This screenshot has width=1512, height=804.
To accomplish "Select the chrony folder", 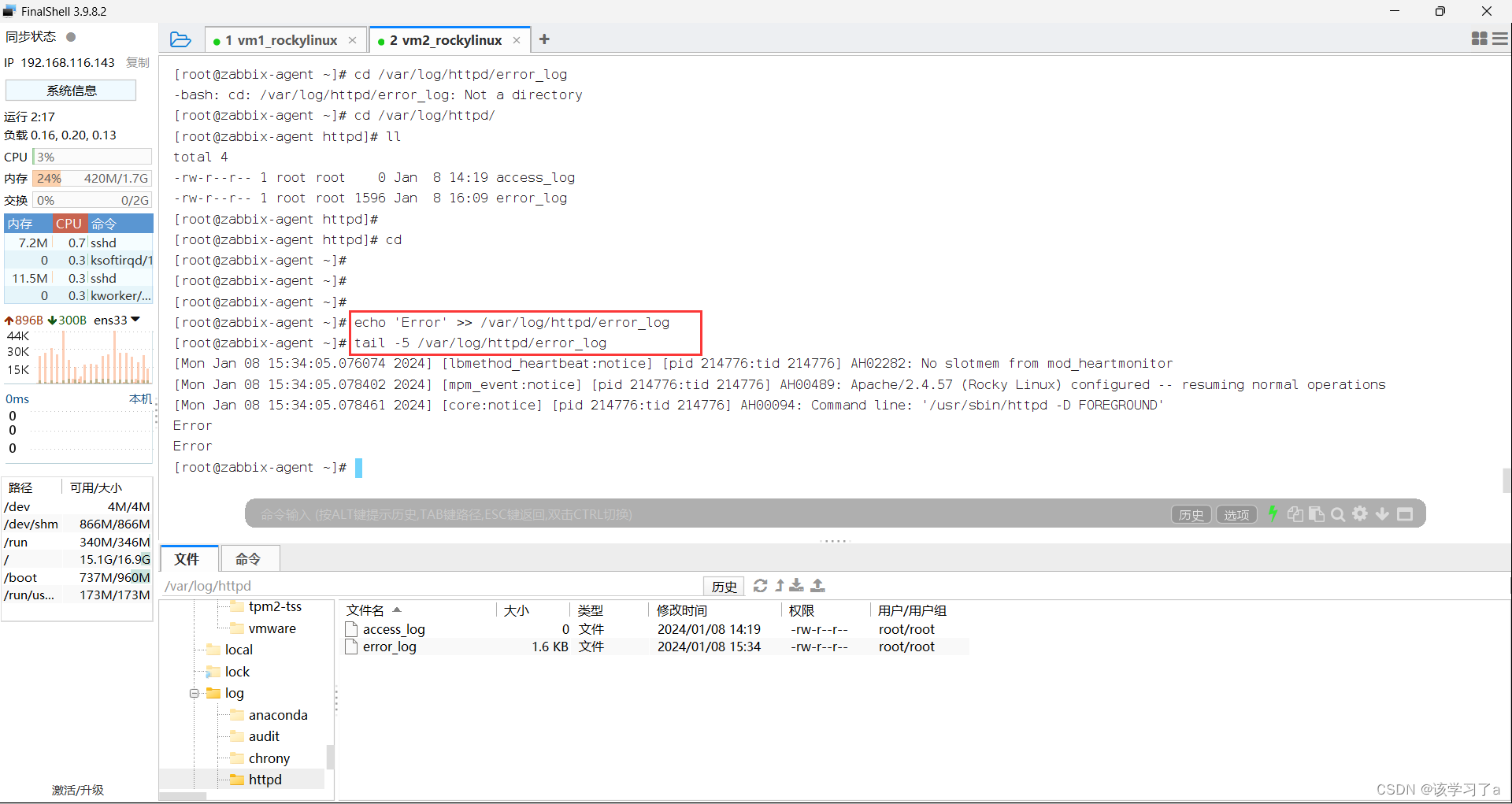I will (269, 758).
